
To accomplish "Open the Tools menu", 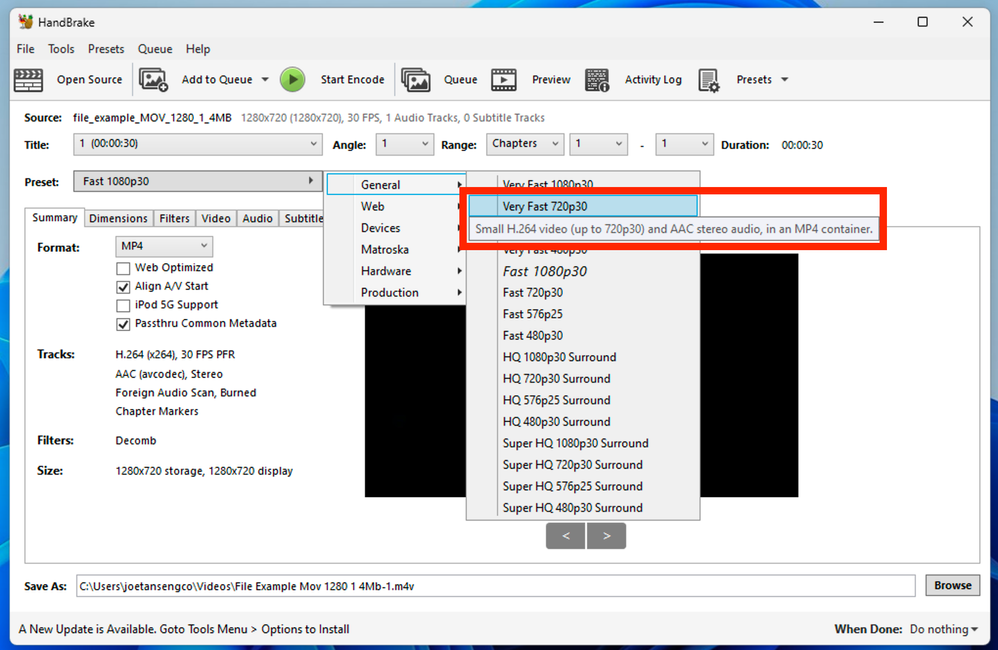I will point(61,49).
